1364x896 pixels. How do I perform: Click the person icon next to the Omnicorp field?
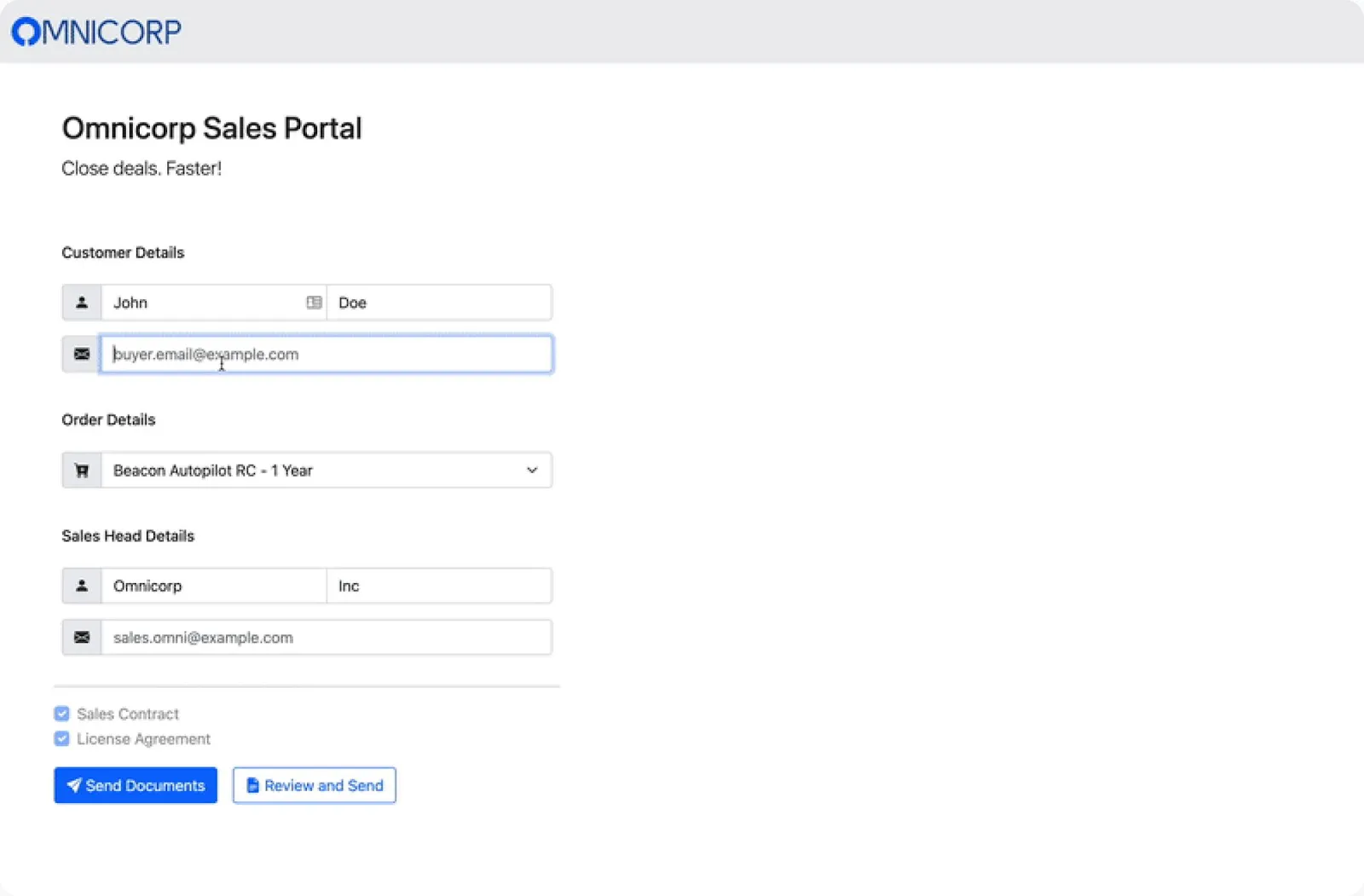[82, 586]
